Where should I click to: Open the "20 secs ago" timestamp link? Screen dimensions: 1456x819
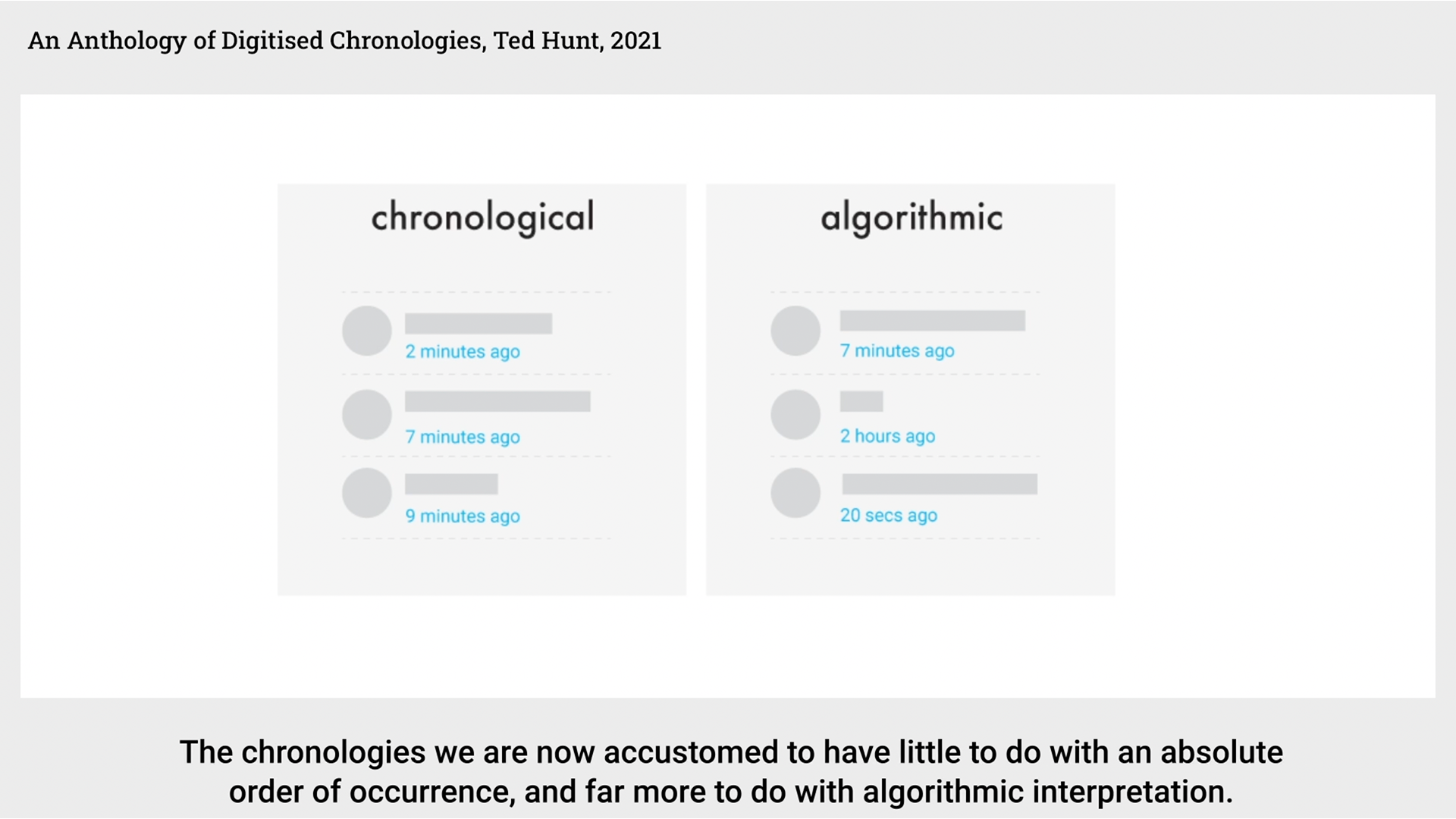tap(888, 516)
